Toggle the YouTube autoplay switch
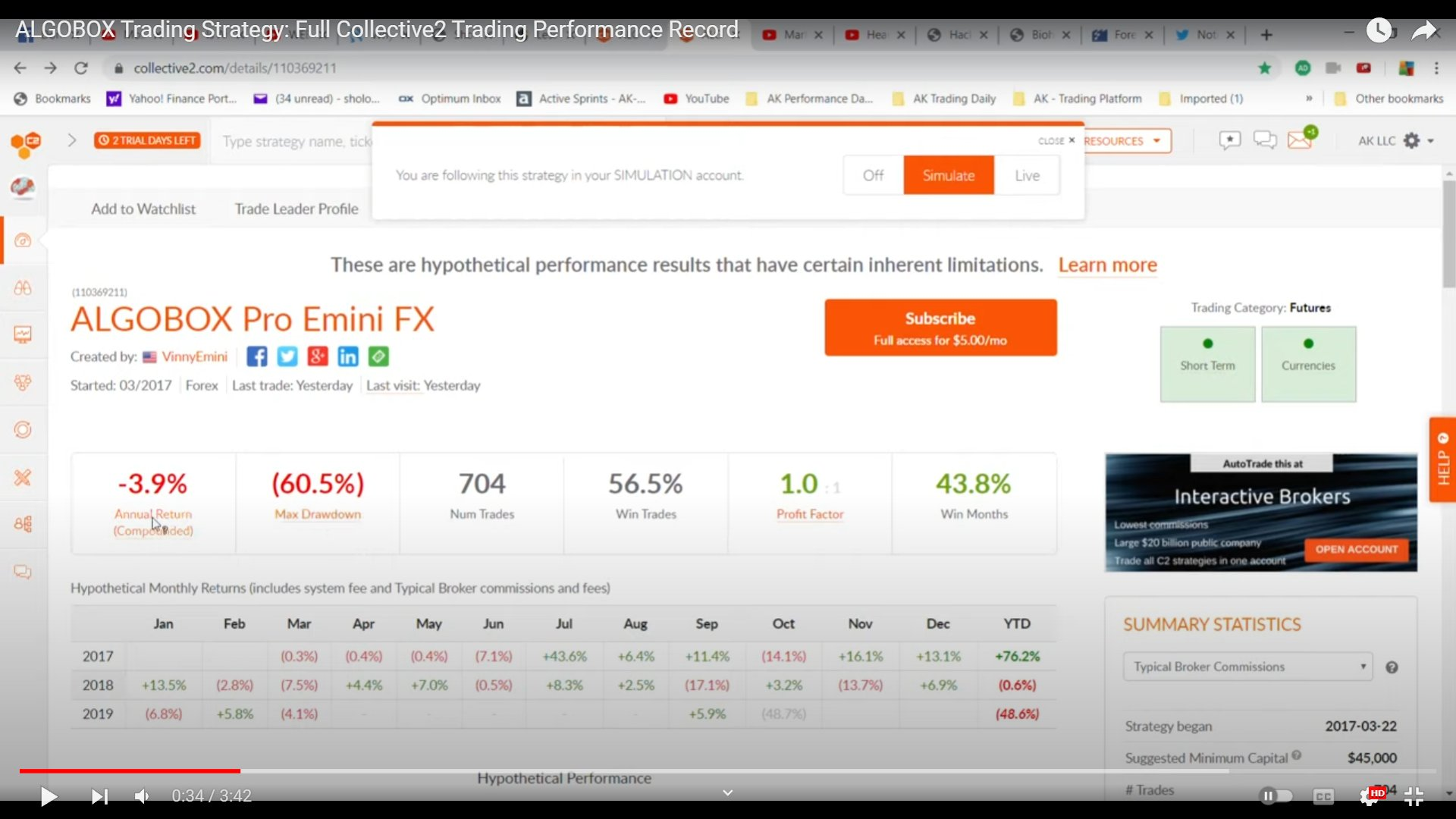Viewport: 1456px width, 819px height. point(1276,795)
